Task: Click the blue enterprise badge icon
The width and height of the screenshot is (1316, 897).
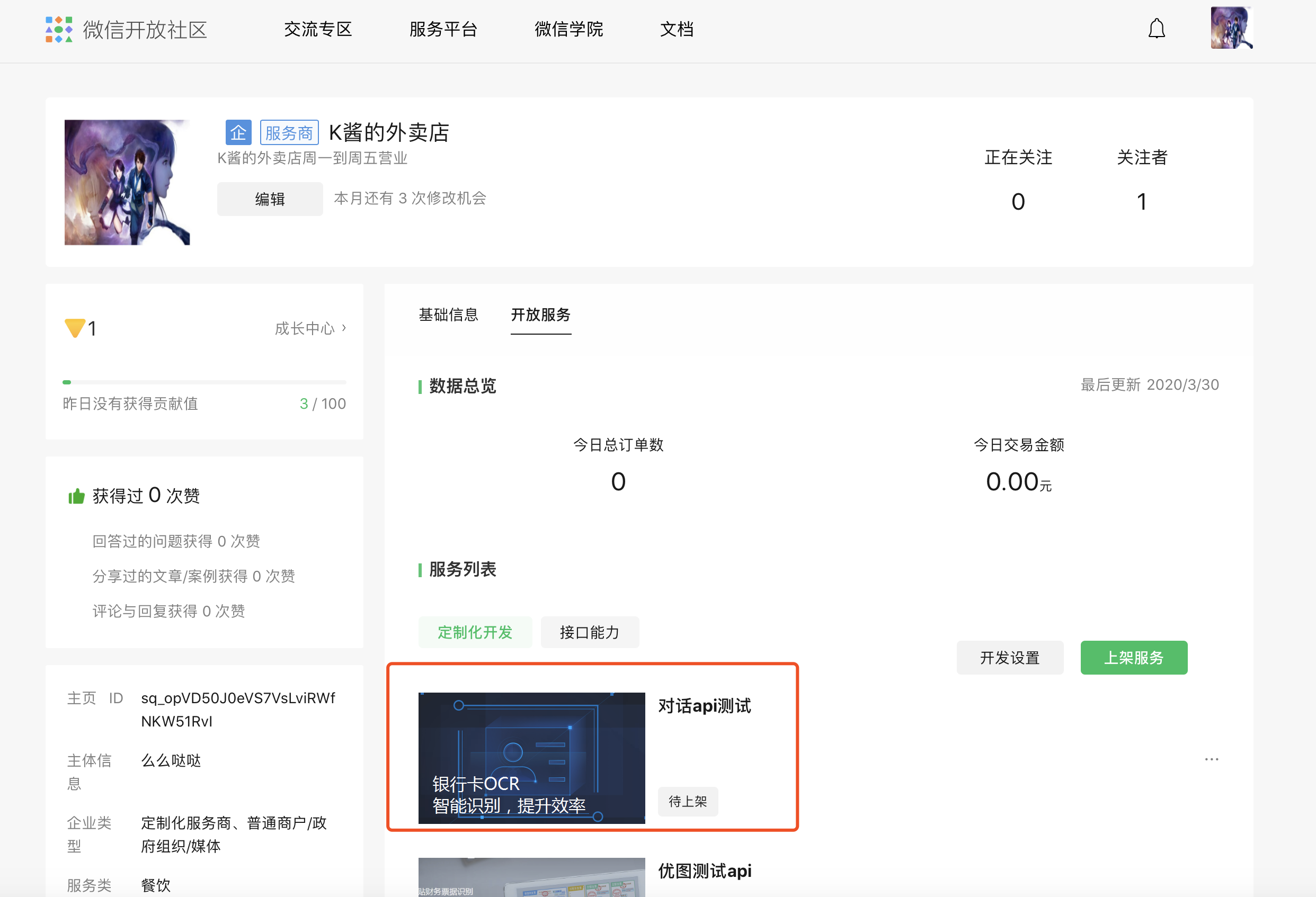Action: coord(238,132)
